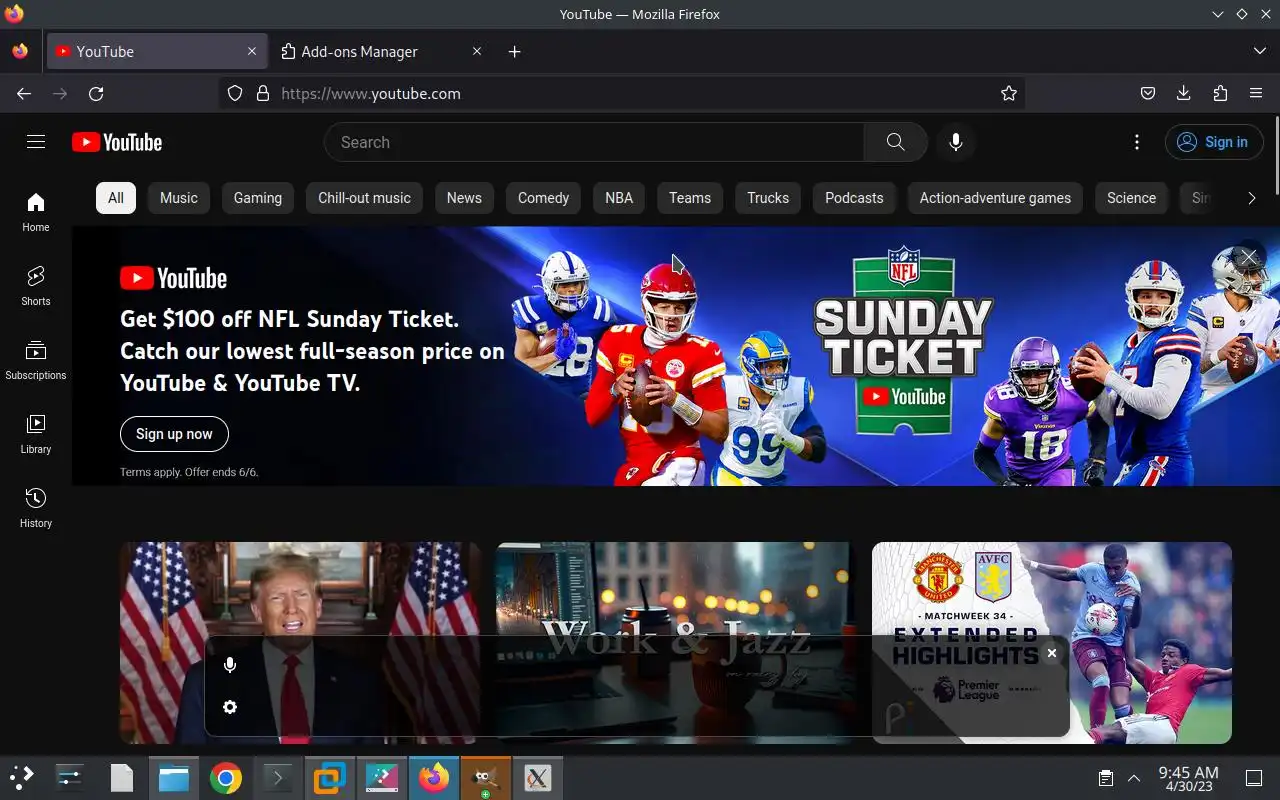Select the Science filter chip

tap(1131, 198)
